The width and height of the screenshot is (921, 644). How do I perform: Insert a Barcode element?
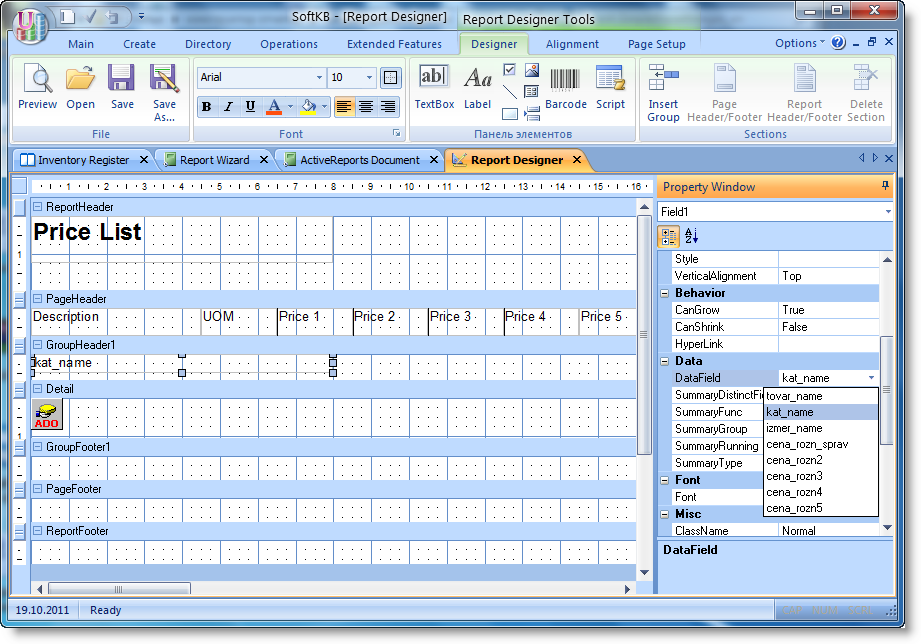566,87
